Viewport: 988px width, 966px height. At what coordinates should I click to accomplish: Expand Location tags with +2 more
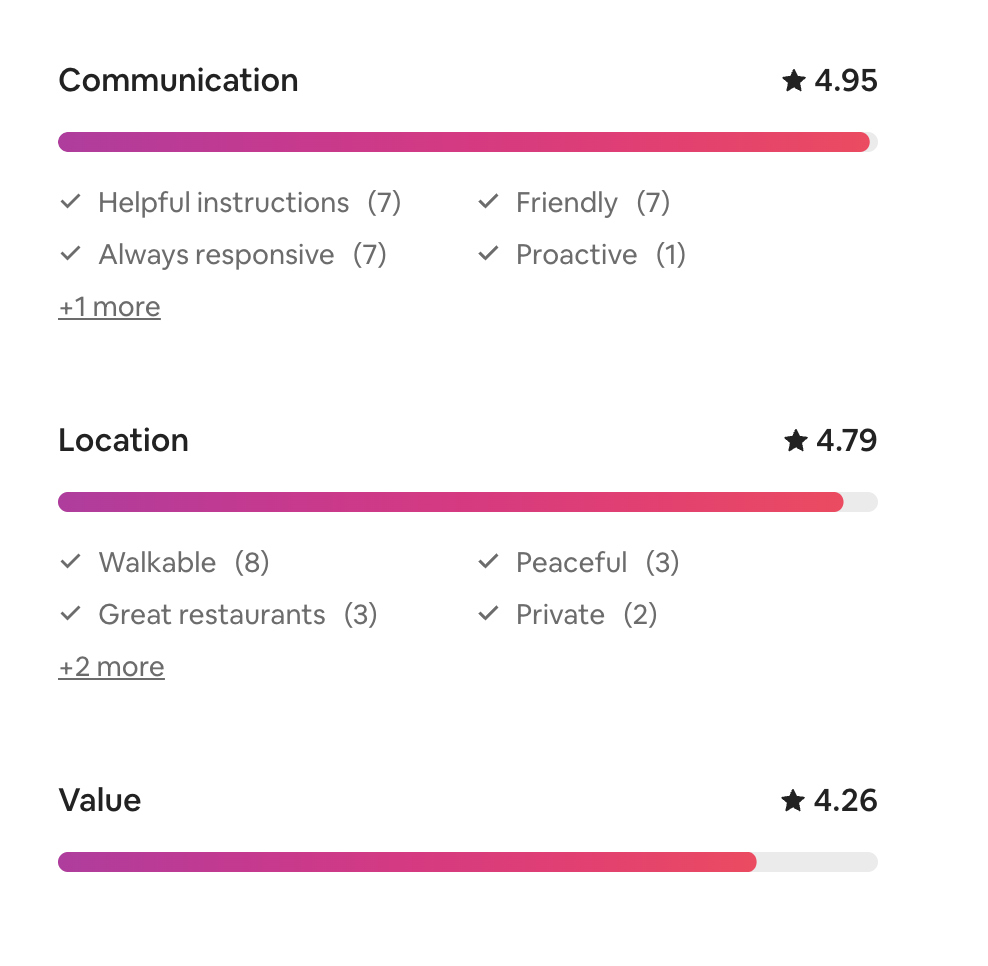(x=111, y=667)
